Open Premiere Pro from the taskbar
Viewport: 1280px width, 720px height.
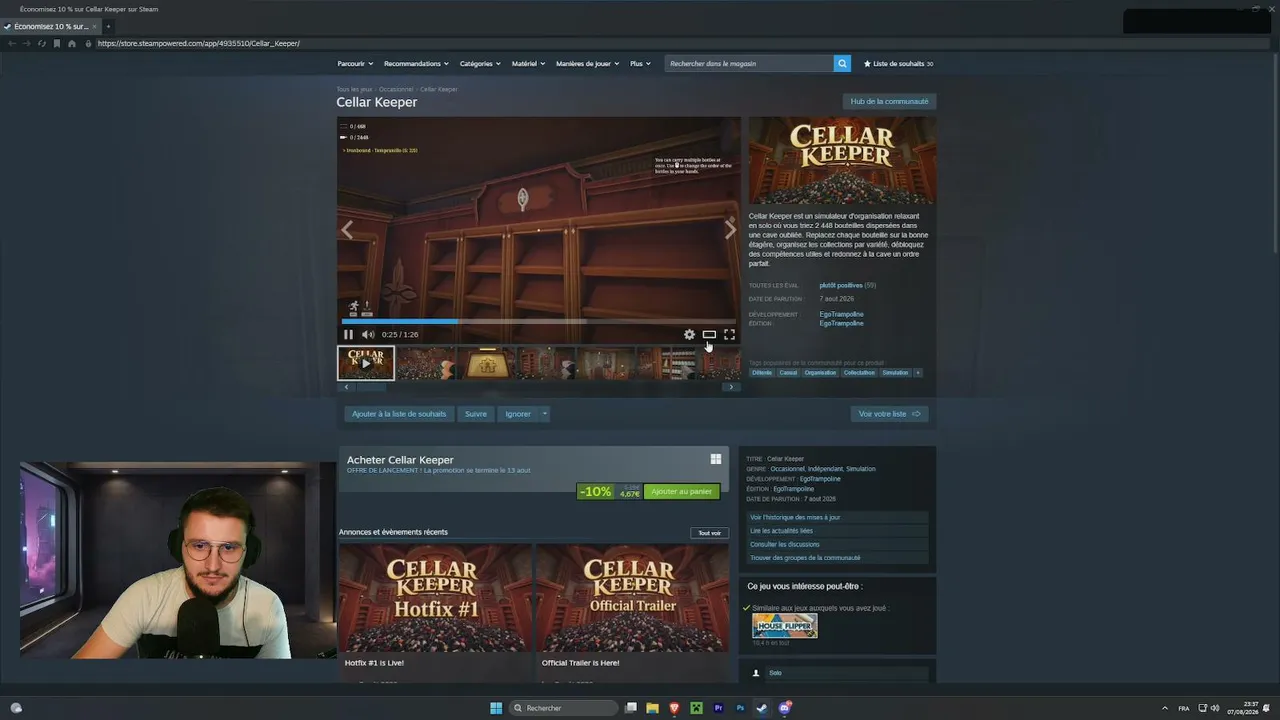(x=718, y=708)
